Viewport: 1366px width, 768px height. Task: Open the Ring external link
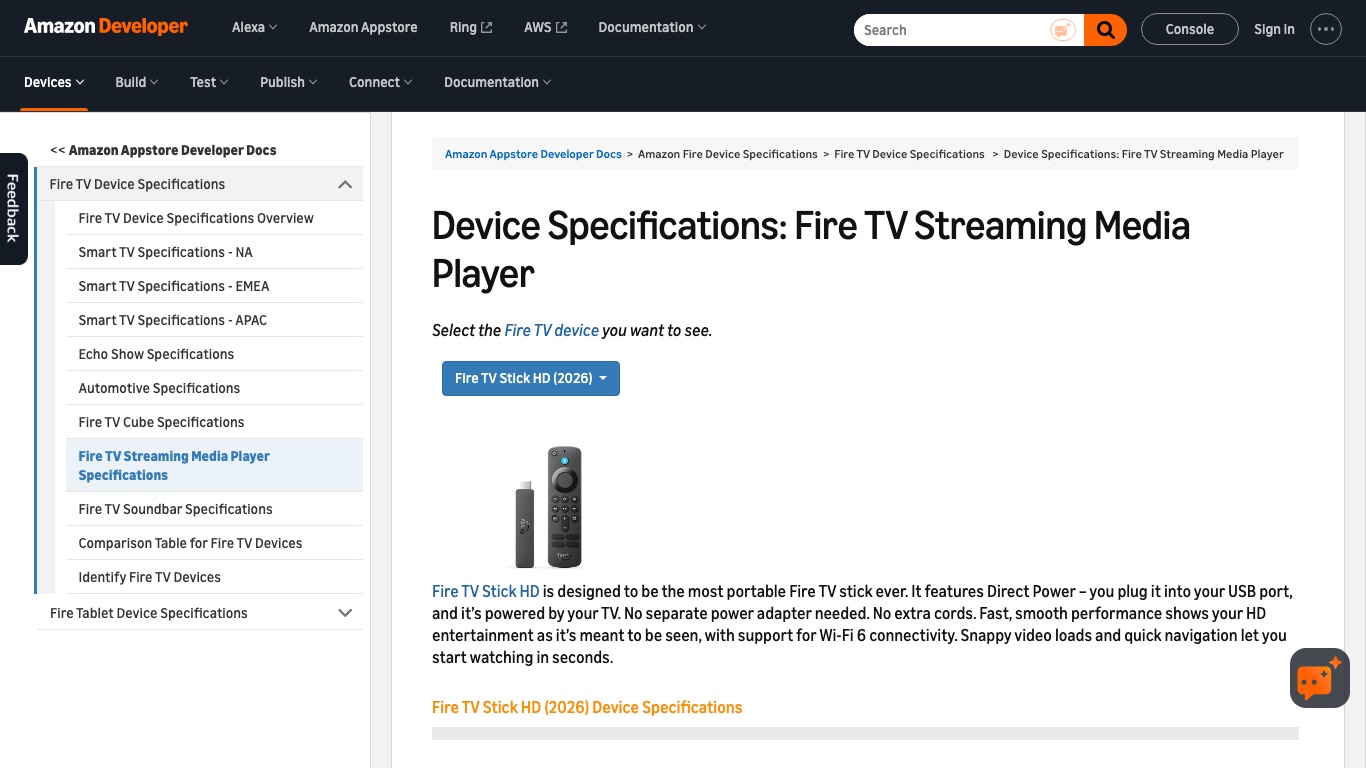(471, 27)
